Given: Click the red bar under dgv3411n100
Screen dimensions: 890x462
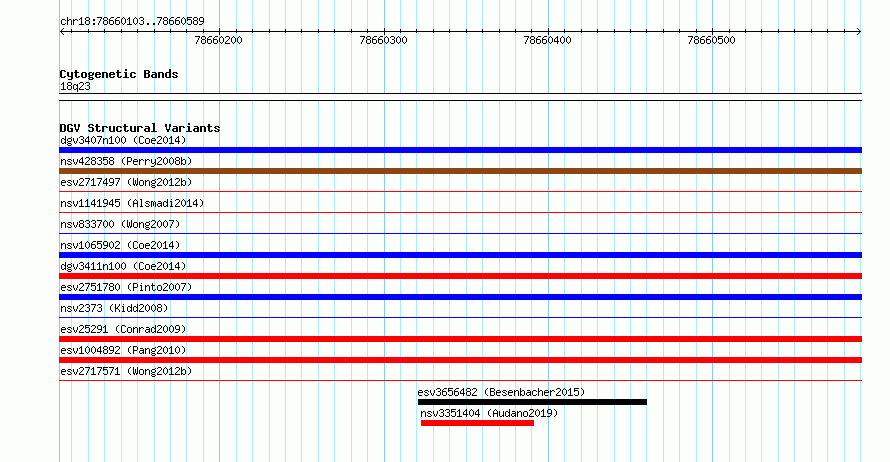Looking at the screenshot, I should coord(460,276).
